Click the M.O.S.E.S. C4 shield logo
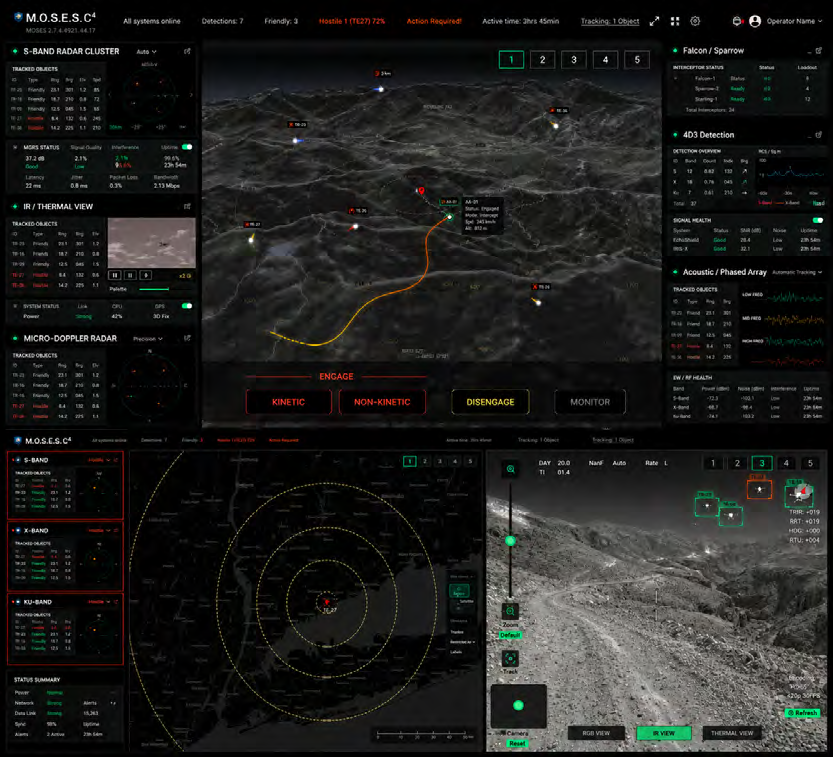 tap(18, 17)
